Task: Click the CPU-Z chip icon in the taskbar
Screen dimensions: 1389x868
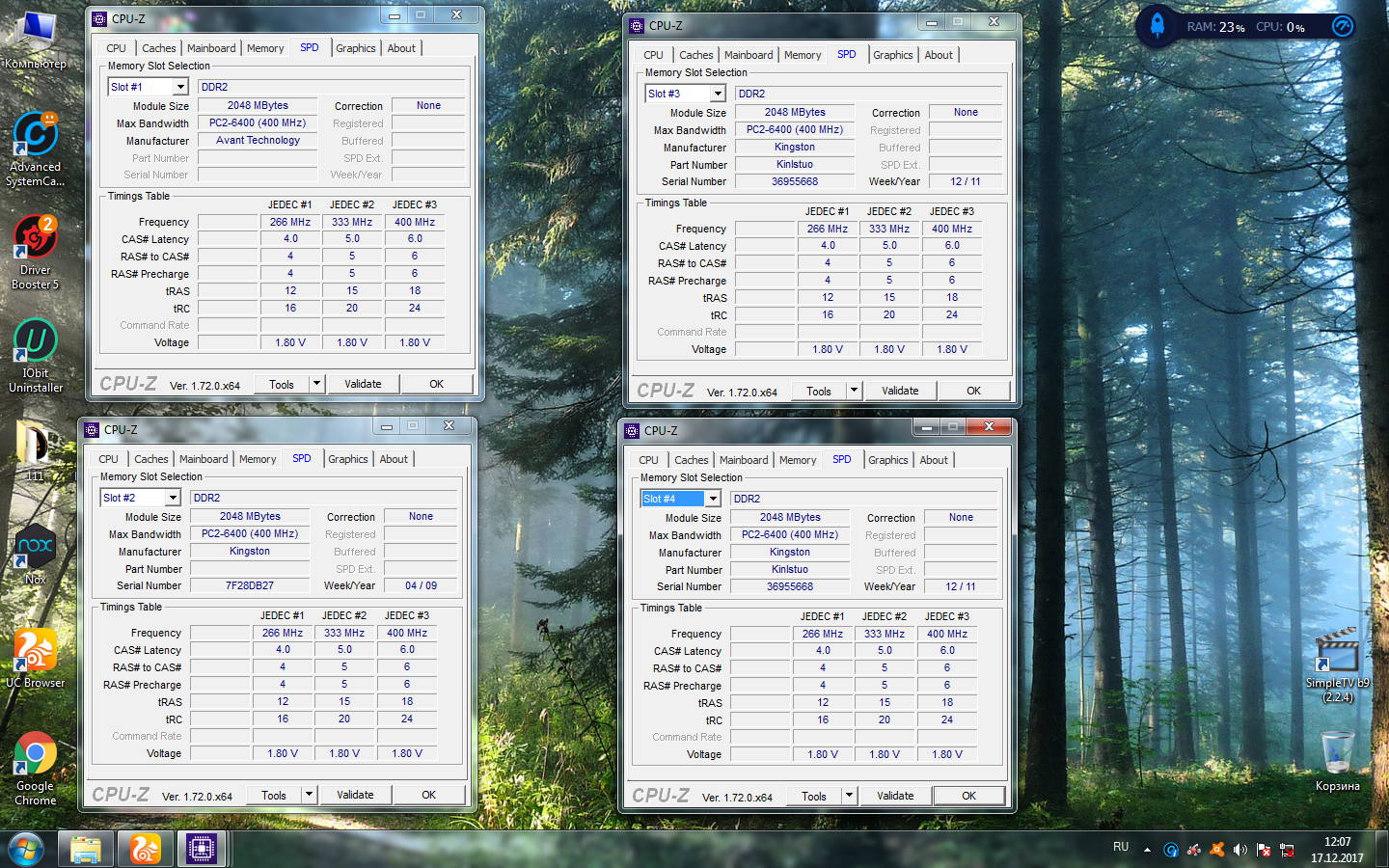Action: 201,849
